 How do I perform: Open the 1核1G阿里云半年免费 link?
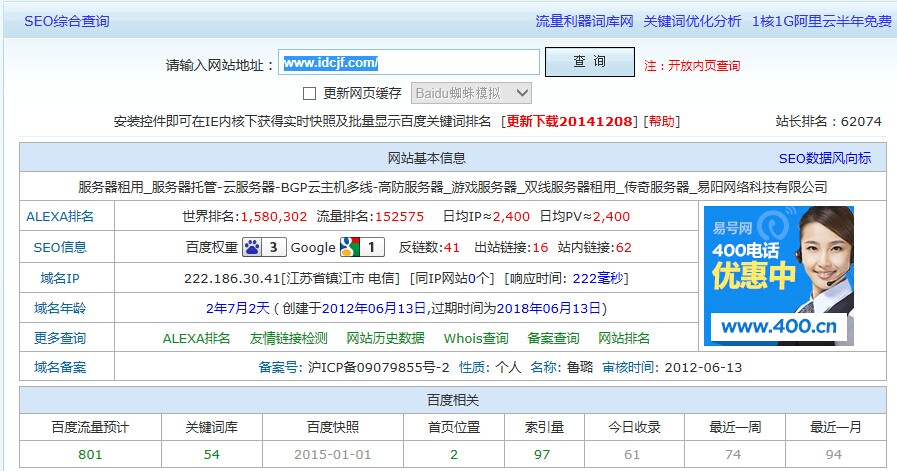pyautogui.click(x=821, y=21)
